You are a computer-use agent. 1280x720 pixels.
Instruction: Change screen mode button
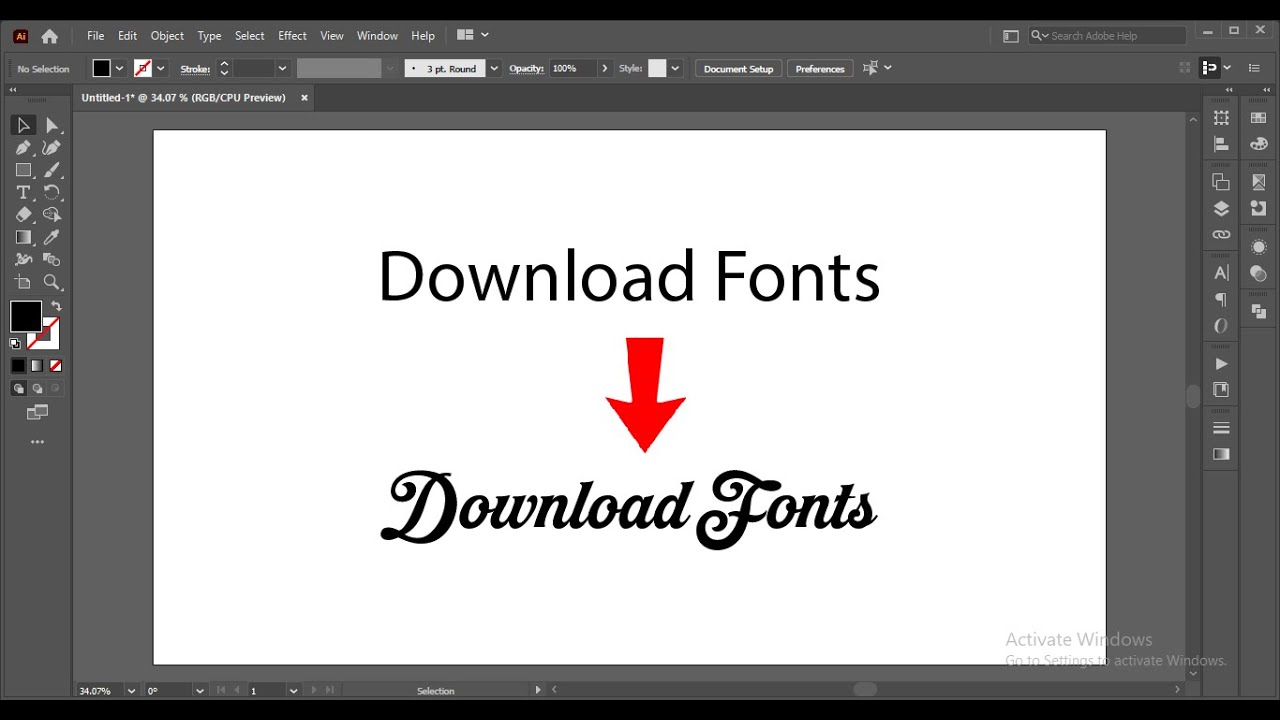tap(37, 412)
